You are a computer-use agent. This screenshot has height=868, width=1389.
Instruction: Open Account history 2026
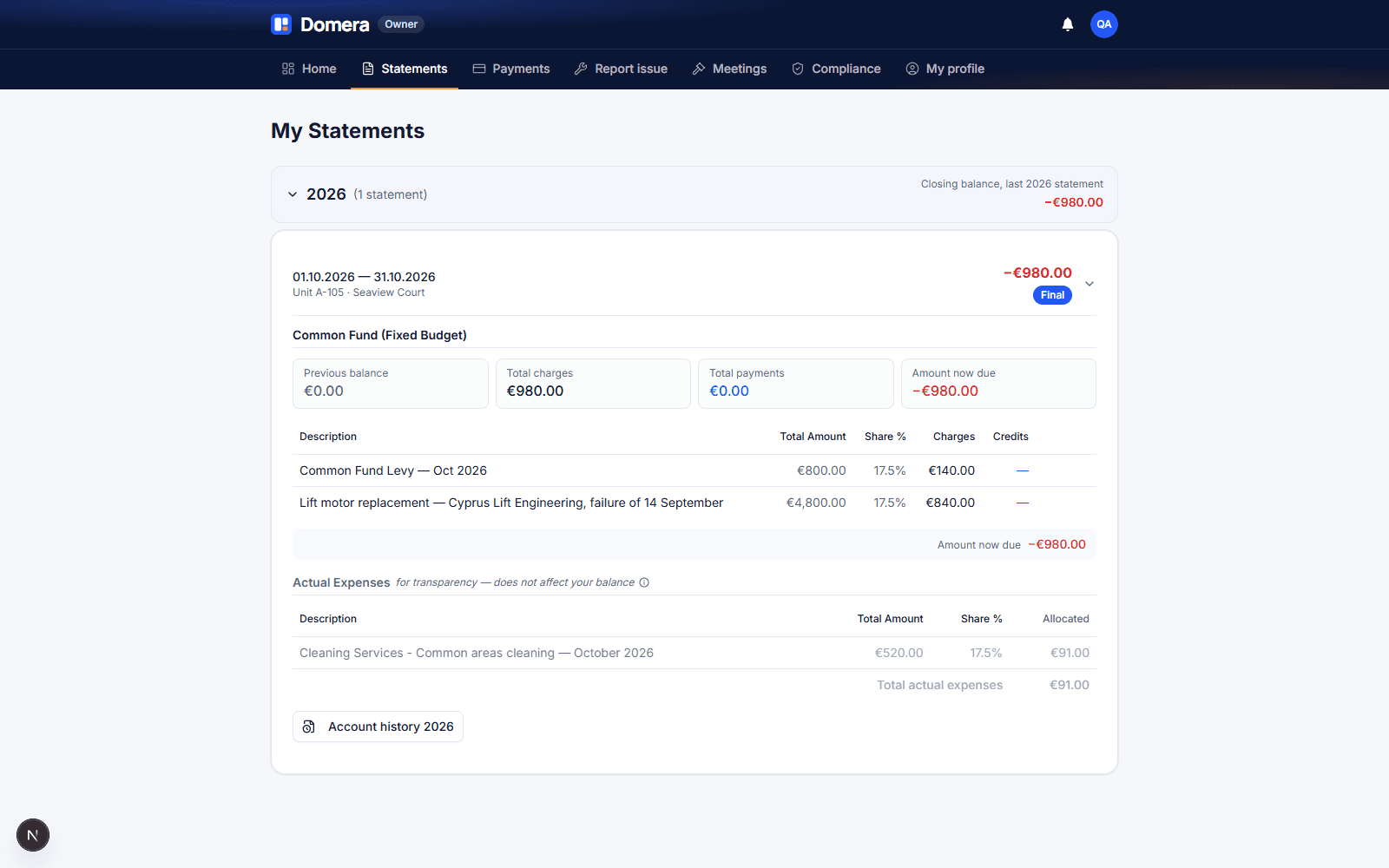pyautogui.click(x=378, y=727)
